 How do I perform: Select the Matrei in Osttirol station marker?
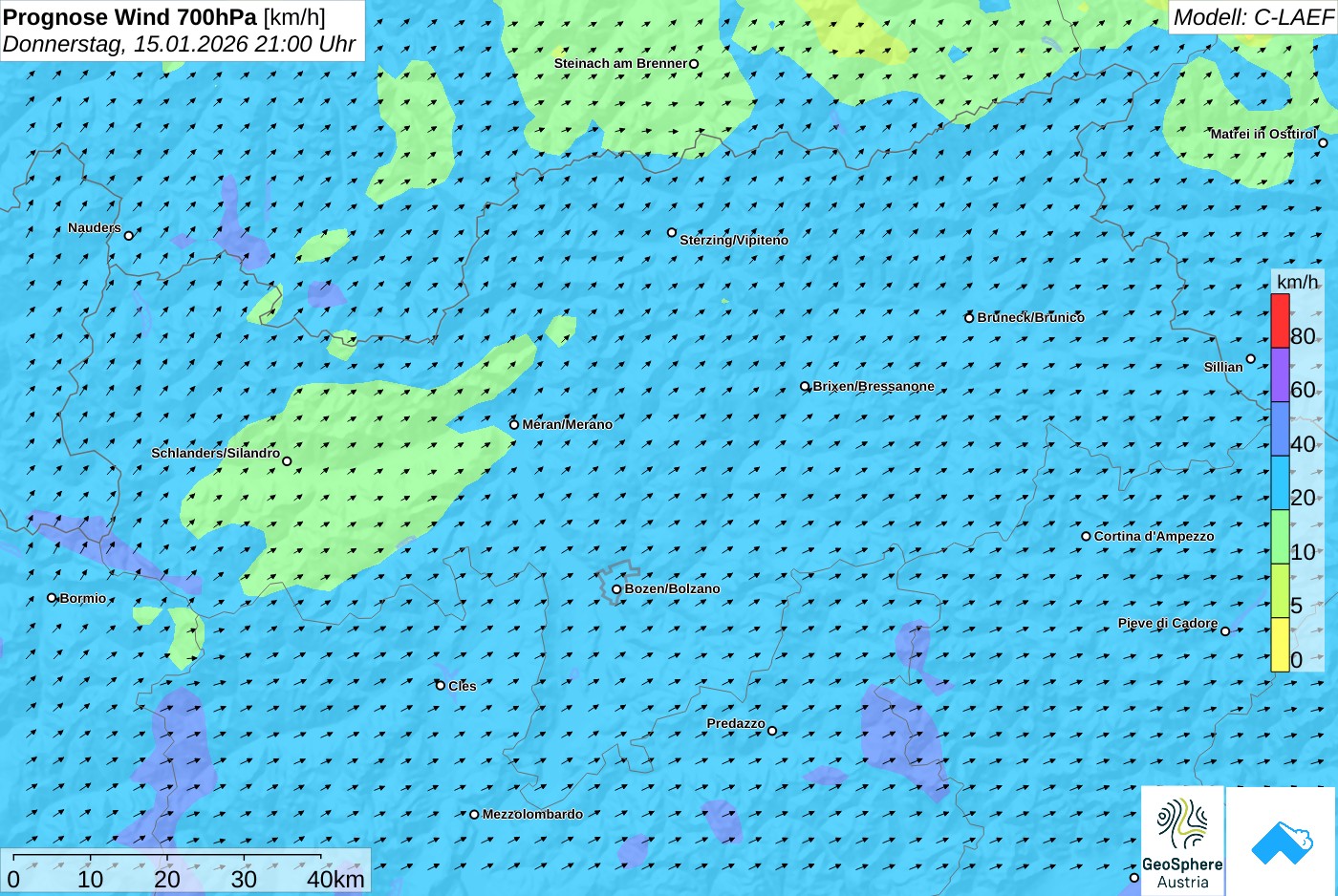tap(1323, 143)
